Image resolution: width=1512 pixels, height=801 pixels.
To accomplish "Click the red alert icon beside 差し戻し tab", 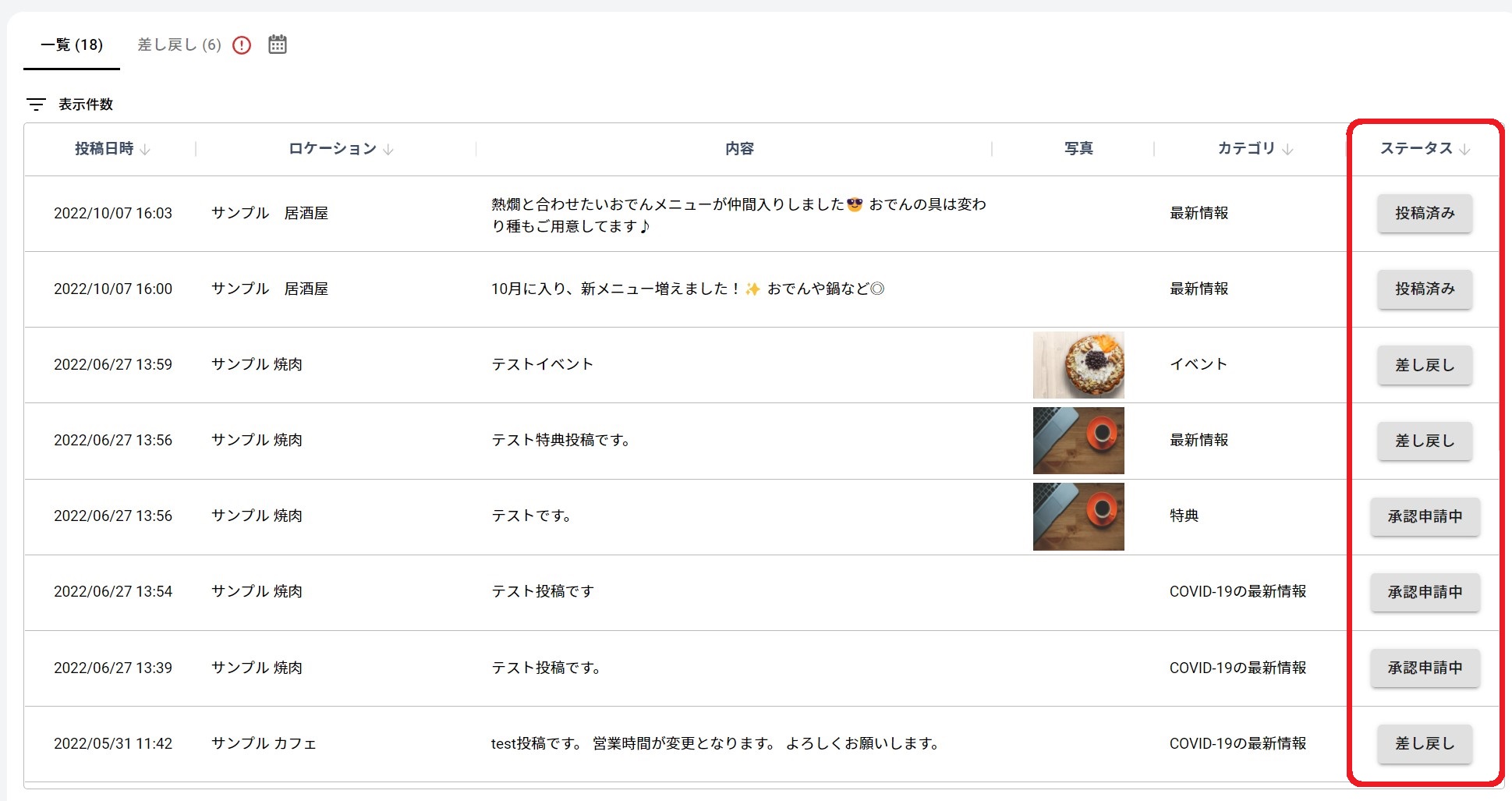I will pyautogui.click(x=242, y=45).
